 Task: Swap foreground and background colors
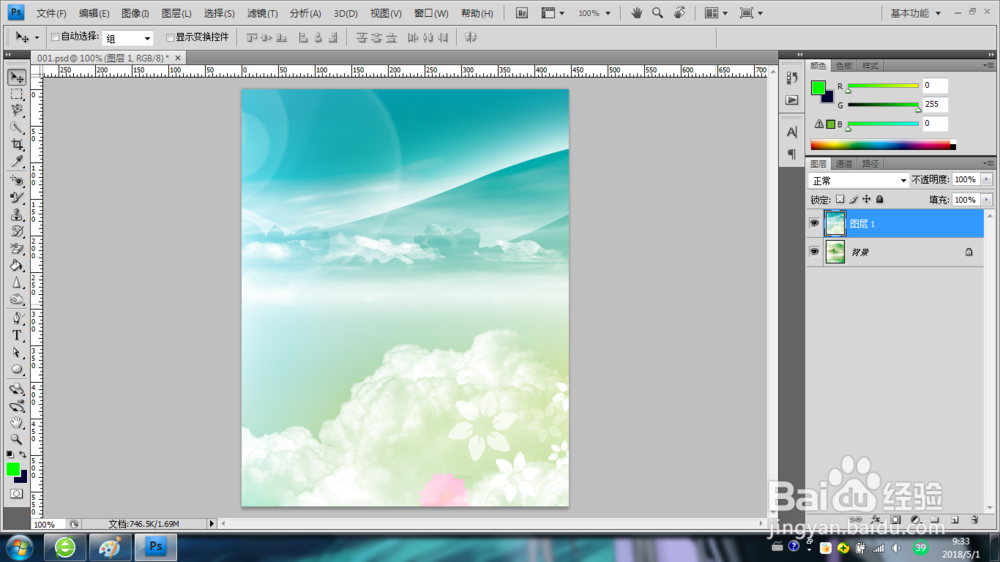point(23,454)
